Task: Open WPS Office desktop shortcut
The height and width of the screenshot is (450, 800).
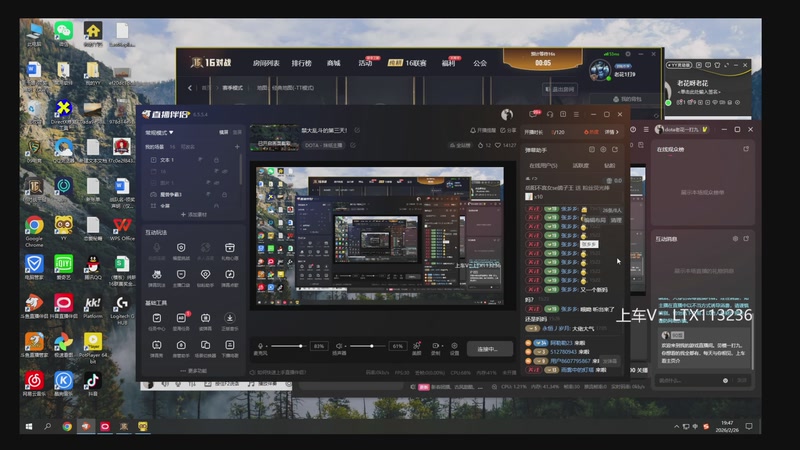Action: 122,229
